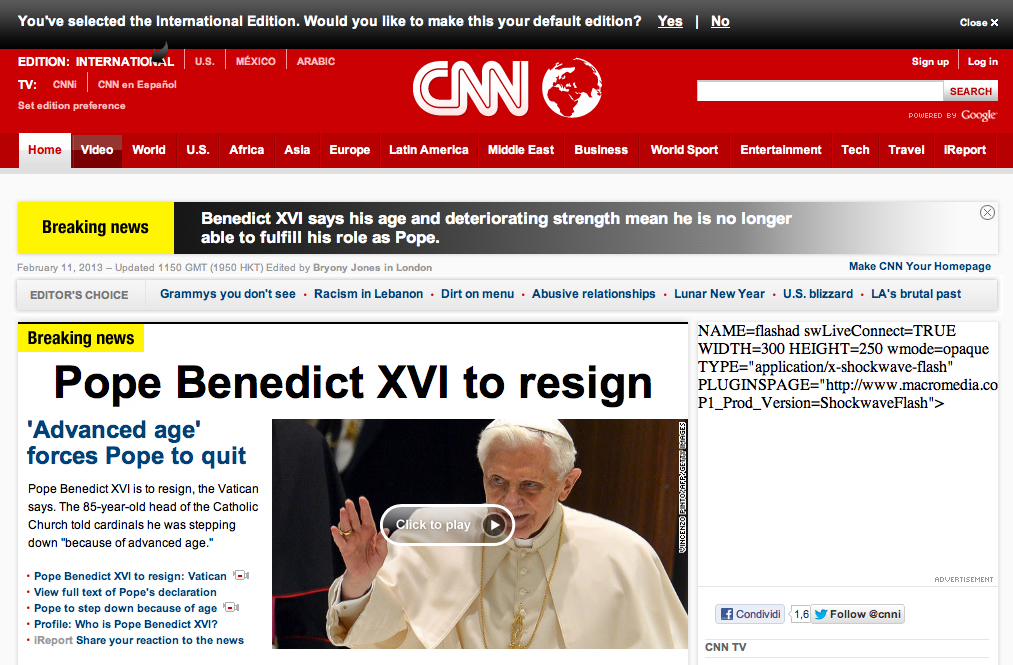Click Make CNN Your Homepage
The width and height of the screenshot is (1013, 665).
click(x=920, y=266)
